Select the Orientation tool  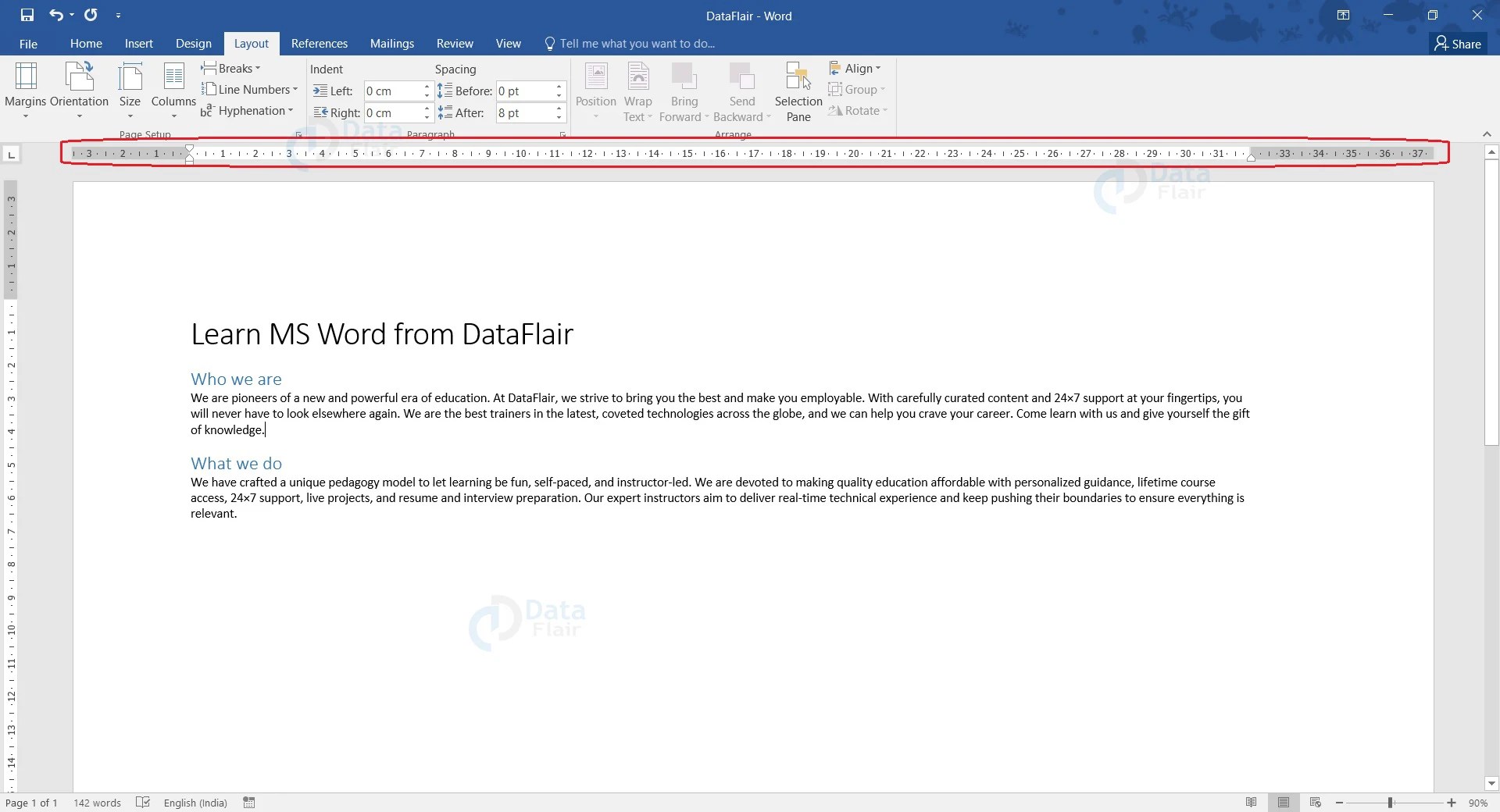79,88
